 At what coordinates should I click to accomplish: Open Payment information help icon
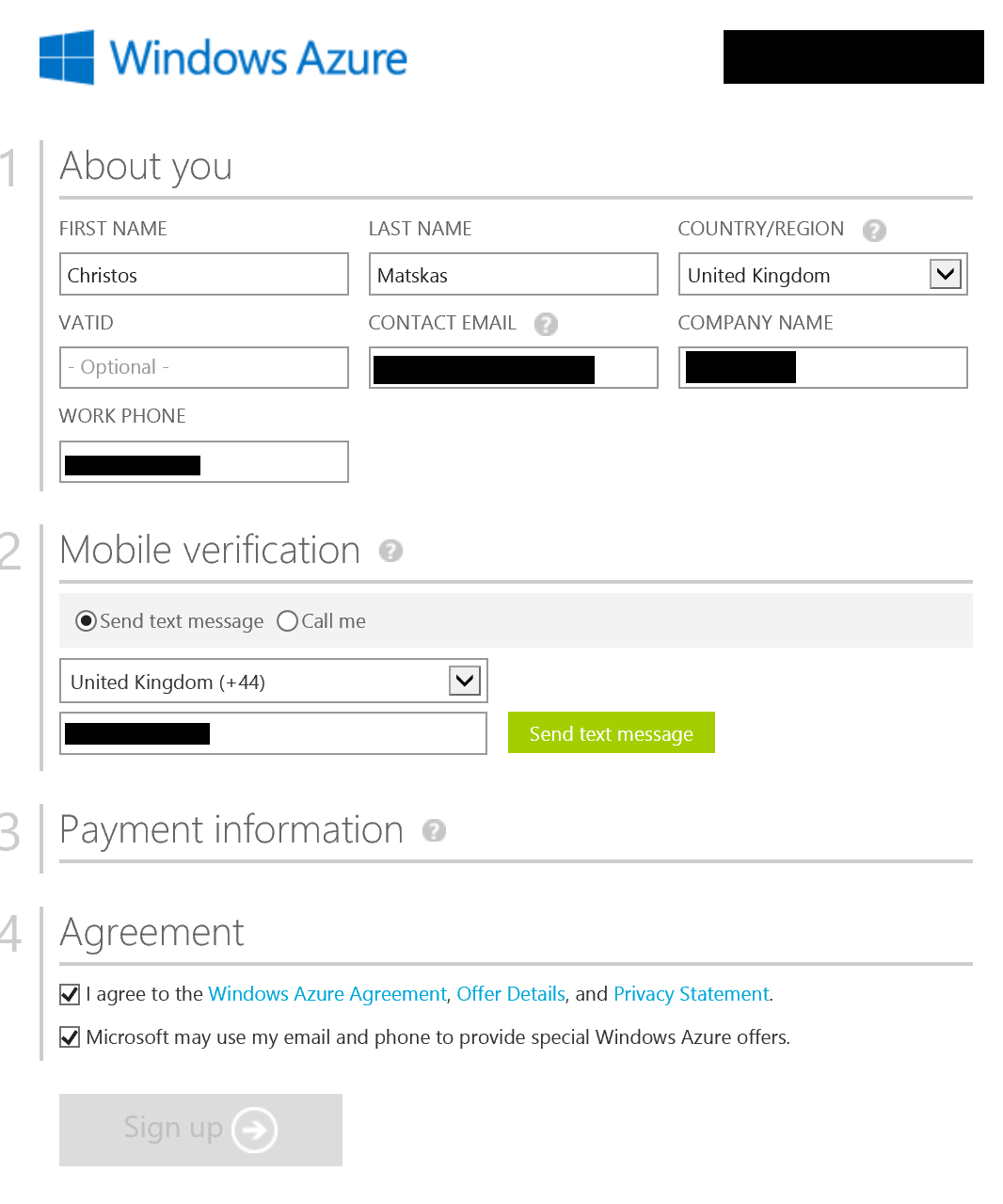coord(434,830)
